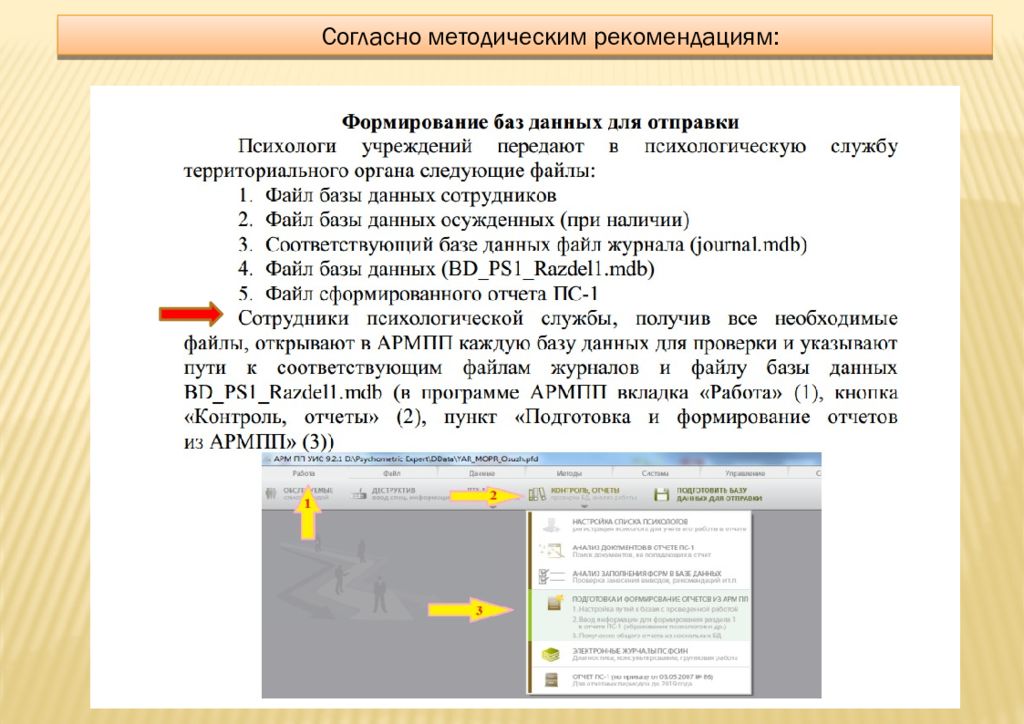Click the red arrow beside the Сотрудники paragraph
The height and width of the screenshot is (724, 1024).
pyautogui.click(x=190, y=315)
